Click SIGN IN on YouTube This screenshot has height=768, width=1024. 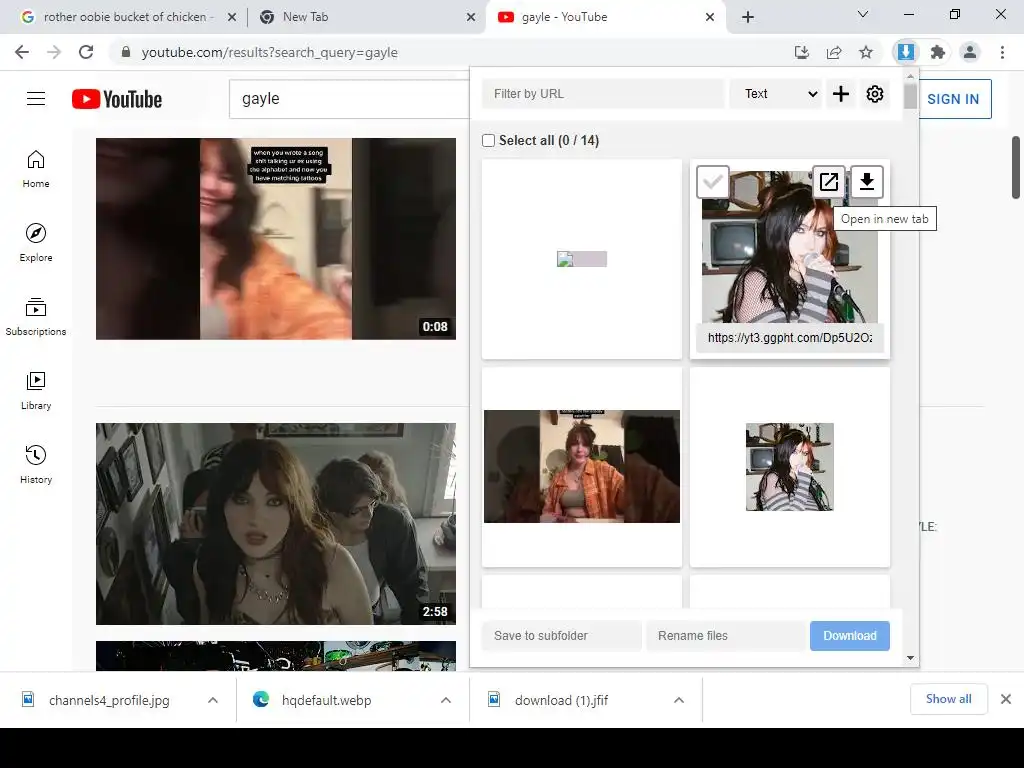(x=953, y=99)
